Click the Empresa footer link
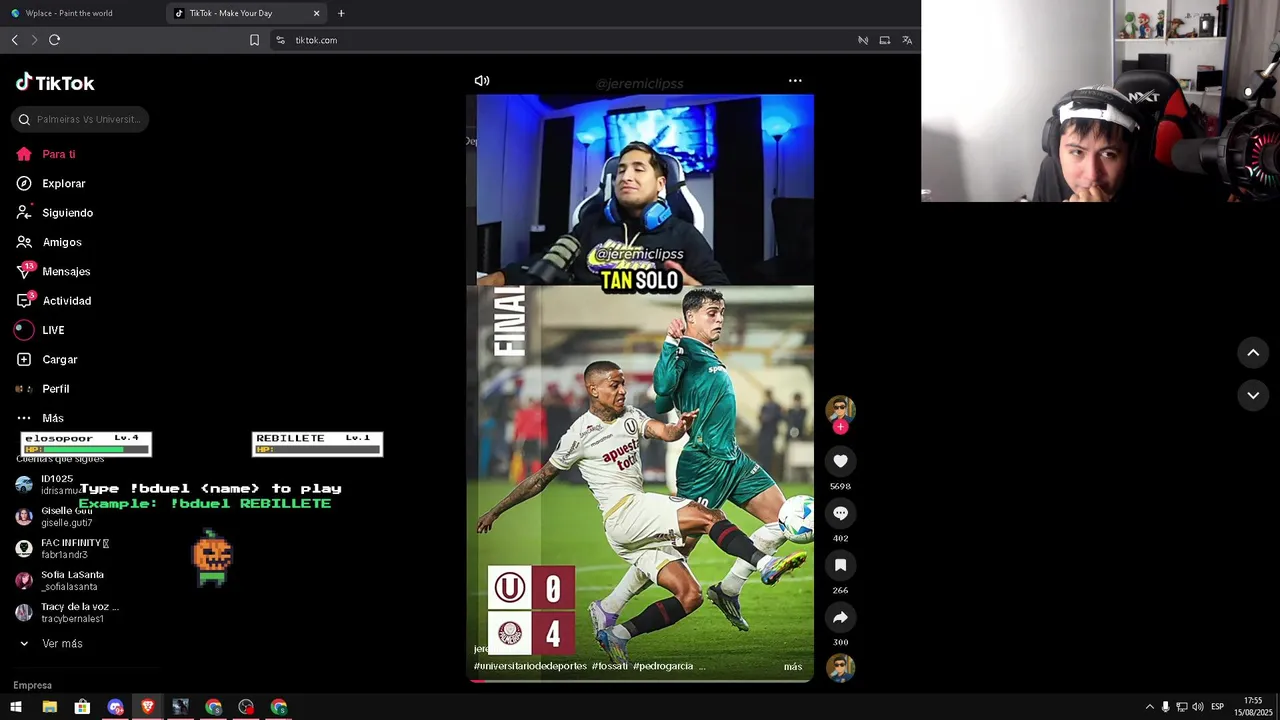Viewport: 1280px width, 720px height. point(32,685)
